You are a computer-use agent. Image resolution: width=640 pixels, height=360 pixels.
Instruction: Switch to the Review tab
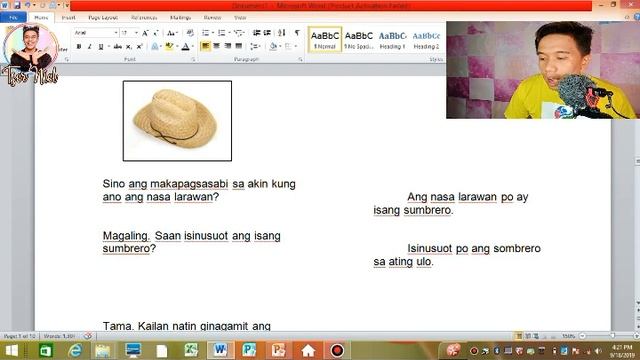tap(212, 18)
